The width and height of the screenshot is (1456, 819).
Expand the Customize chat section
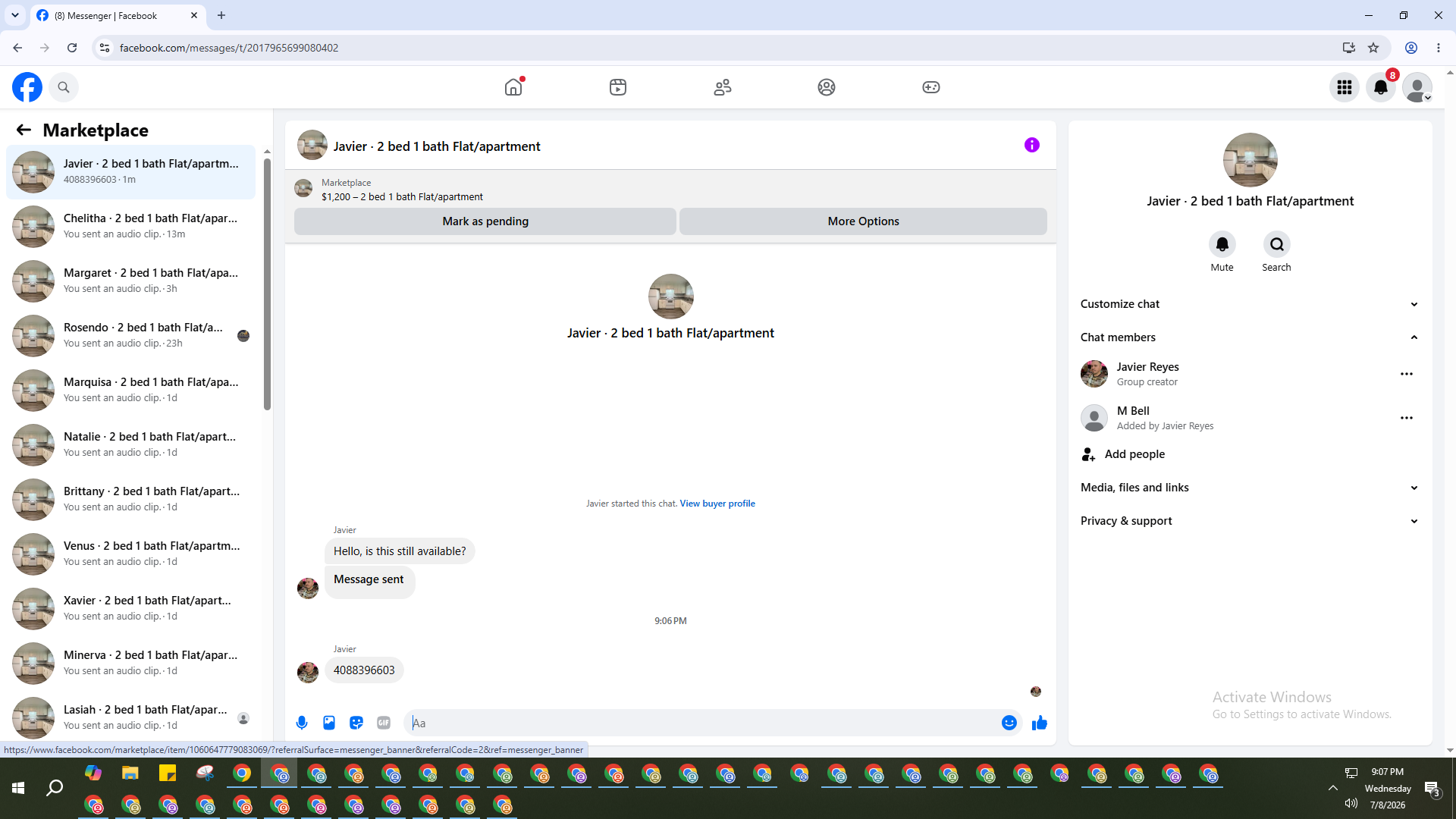1250,304
